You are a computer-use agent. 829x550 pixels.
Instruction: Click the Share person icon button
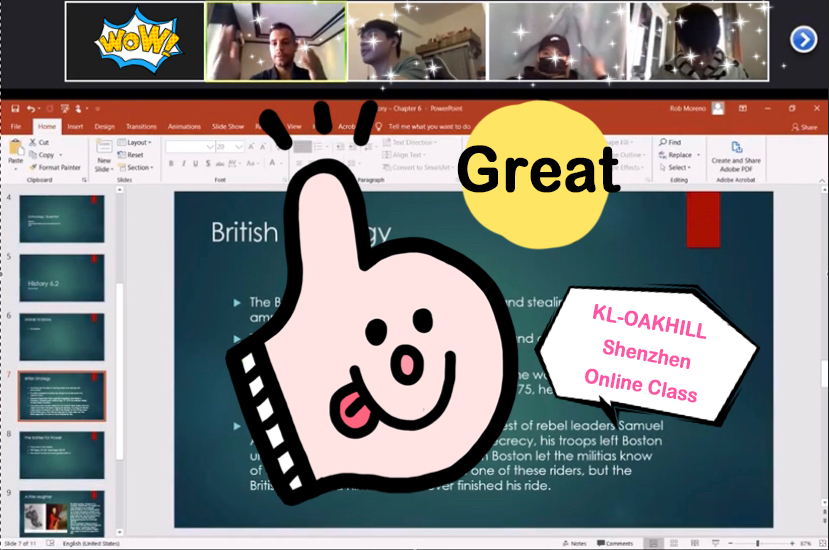tap(804, 127)
